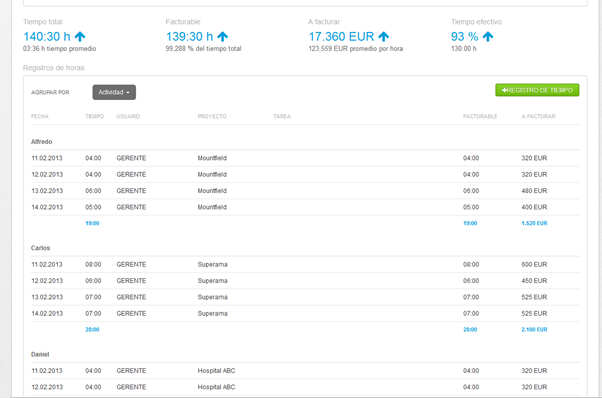This screenshot has width=602, height=398.
Task: Click the 99,288 % del tiempo total text
Action: 203,49
